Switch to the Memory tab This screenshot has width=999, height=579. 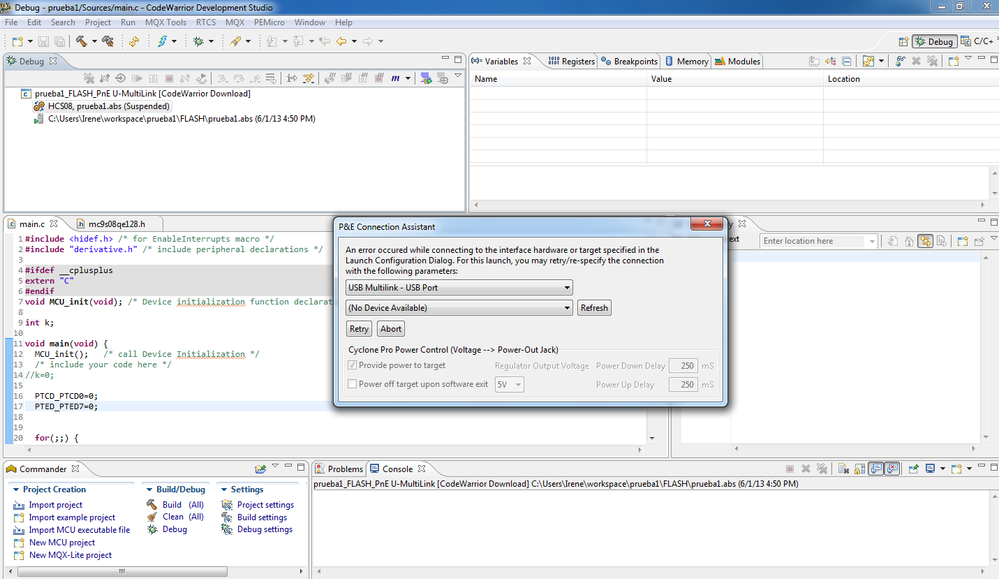coord(687,61)
